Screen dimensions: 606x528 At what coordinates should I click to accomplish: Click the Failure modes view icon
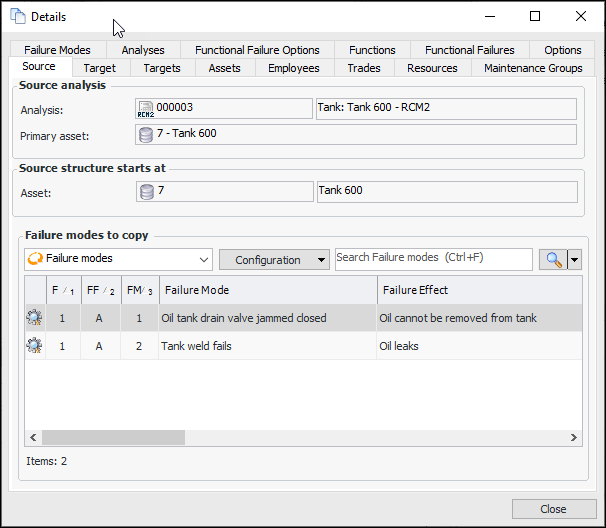35,259
